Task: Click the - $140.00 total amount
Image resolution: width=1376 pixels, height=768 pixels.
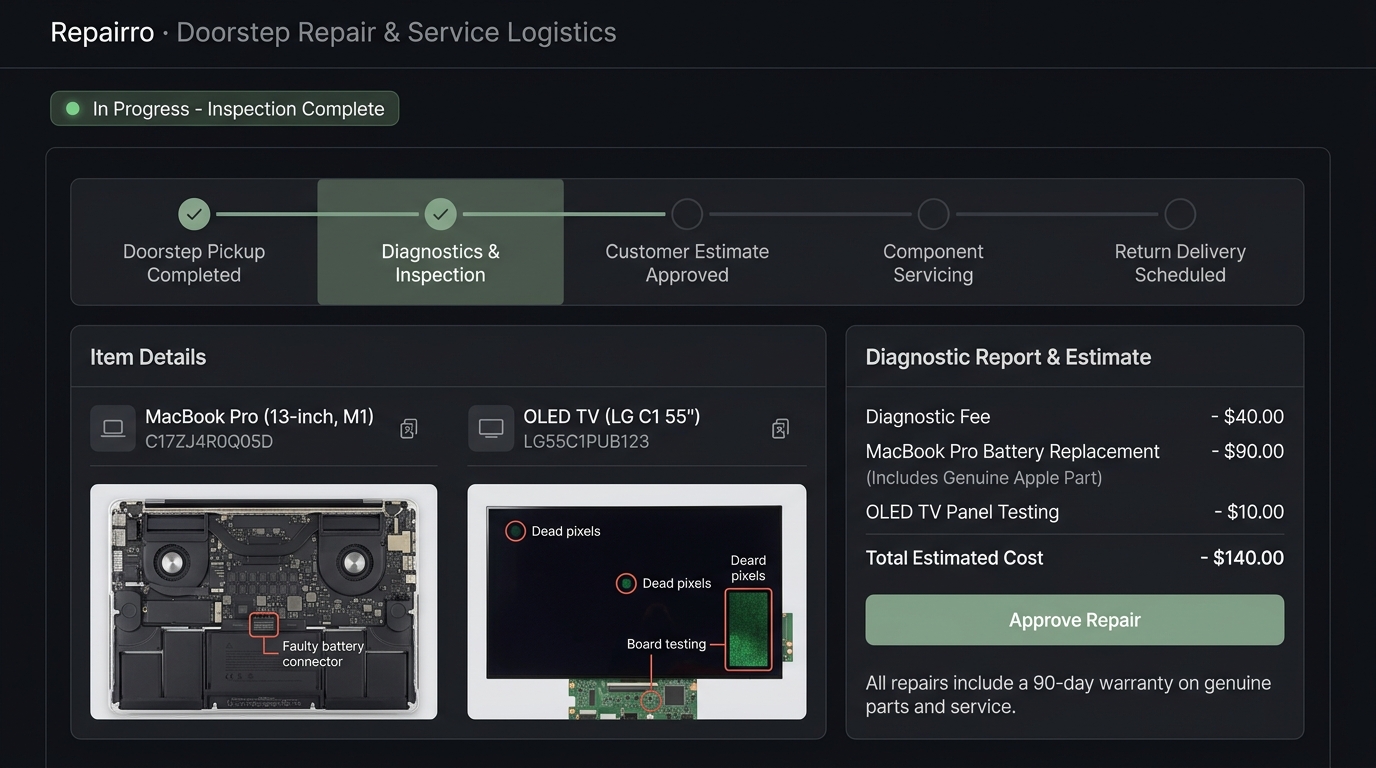Action: coord(1242,558)
